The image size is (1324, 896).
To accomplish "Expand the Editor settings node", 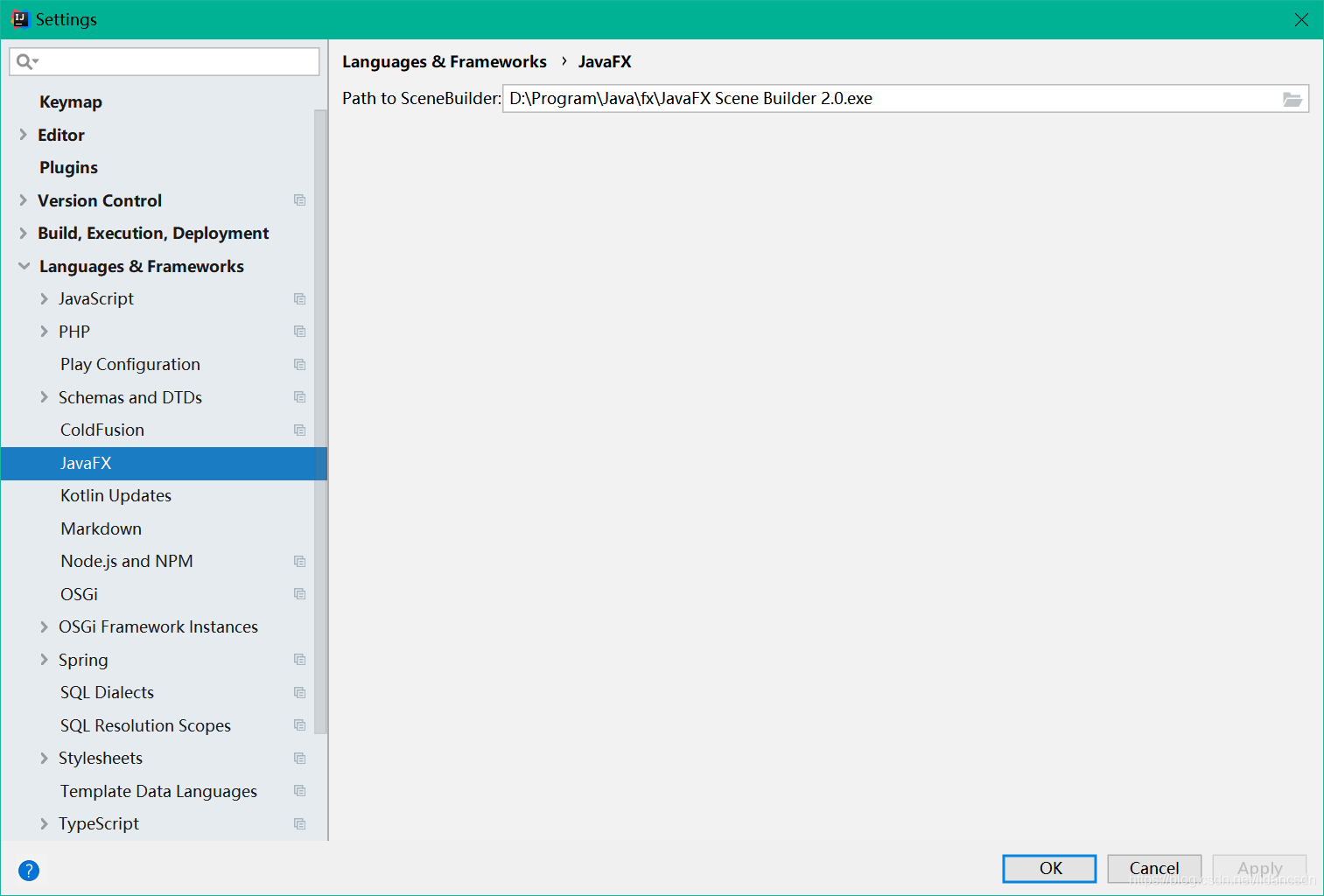I will point(24,135).
